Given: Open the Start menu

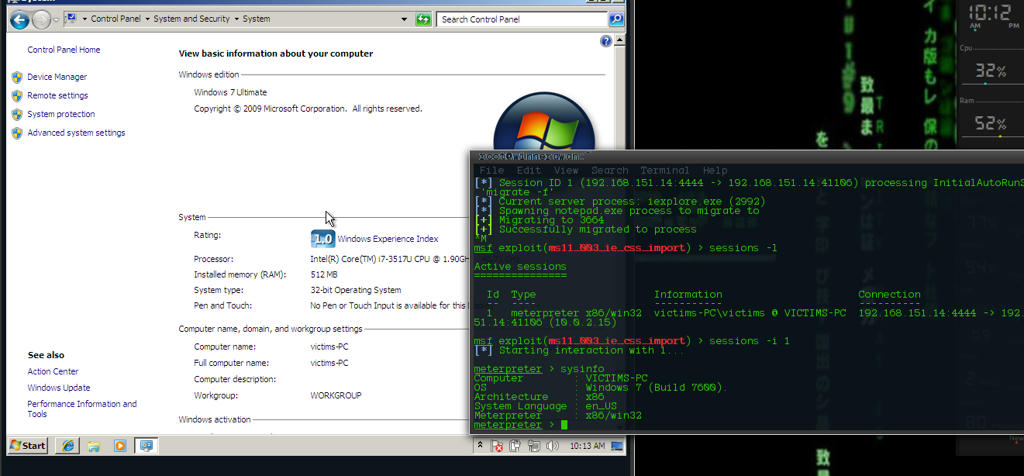Looking at the screenshot, I should pos(27,446).
